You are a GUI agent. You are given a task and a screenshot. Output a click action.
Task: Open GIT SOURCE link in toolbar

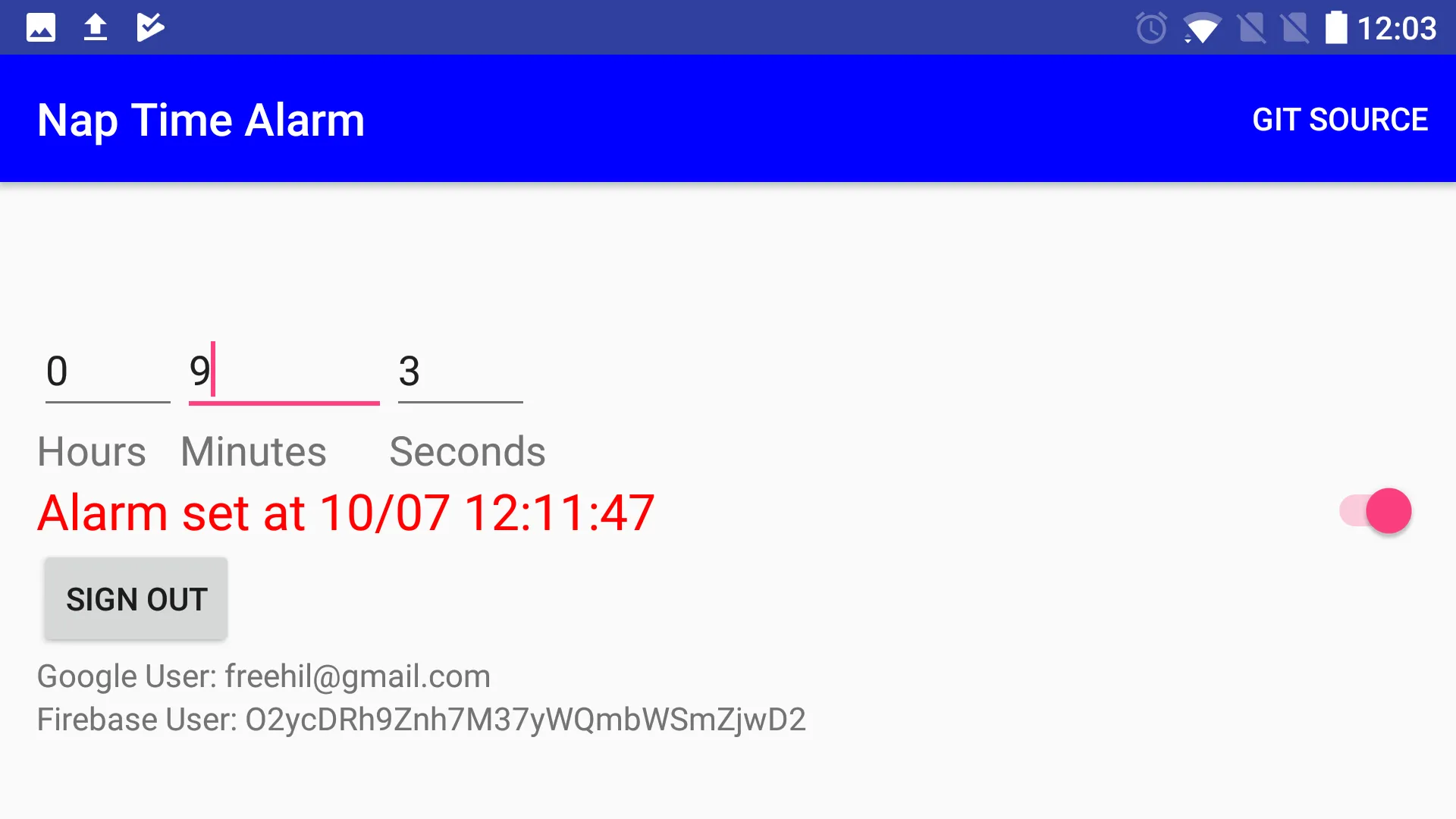coord(1340,118)
